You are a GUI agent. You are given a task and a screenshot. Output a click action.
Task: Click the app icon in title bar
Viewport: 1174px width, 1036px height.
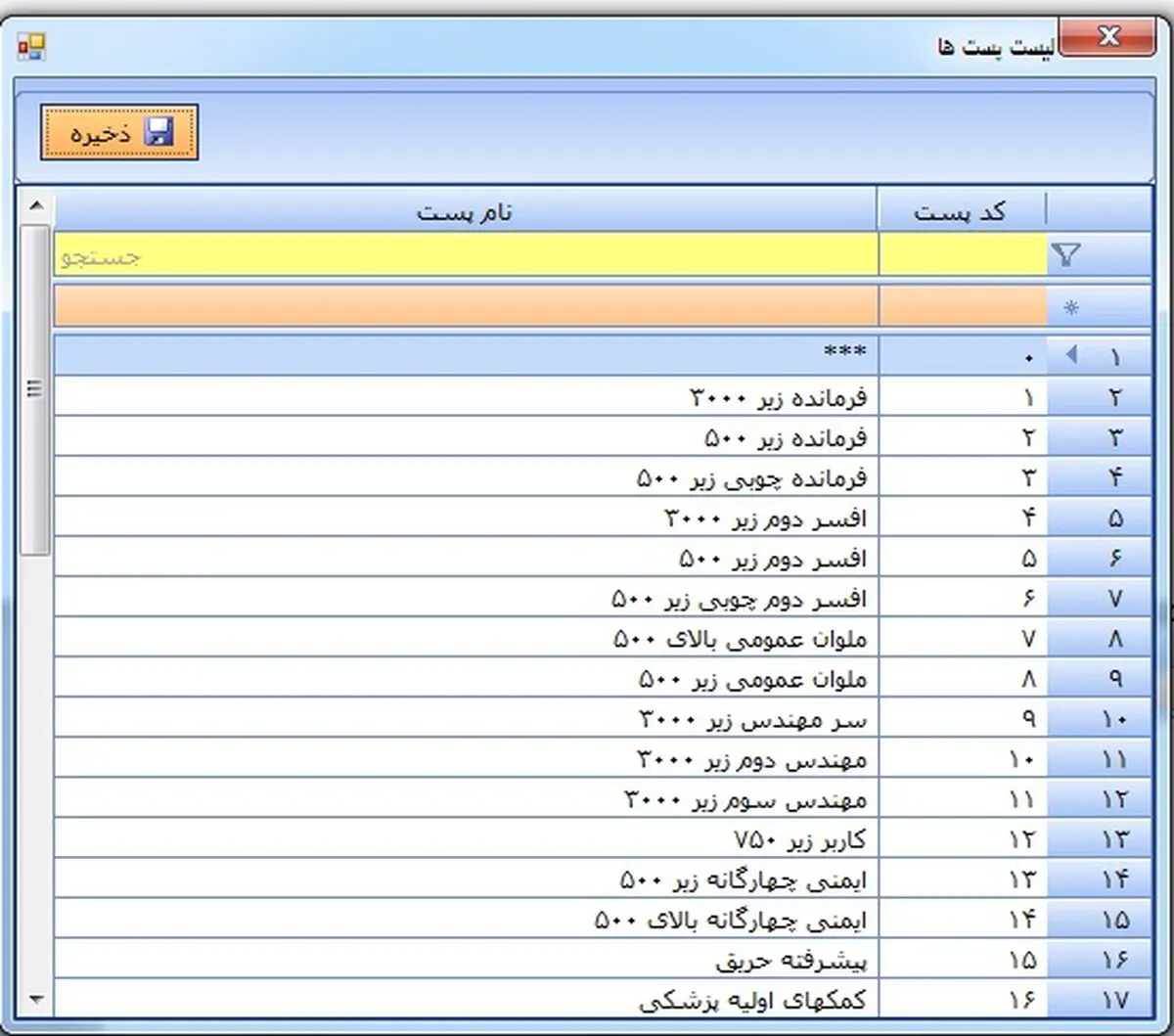(31, 47)
